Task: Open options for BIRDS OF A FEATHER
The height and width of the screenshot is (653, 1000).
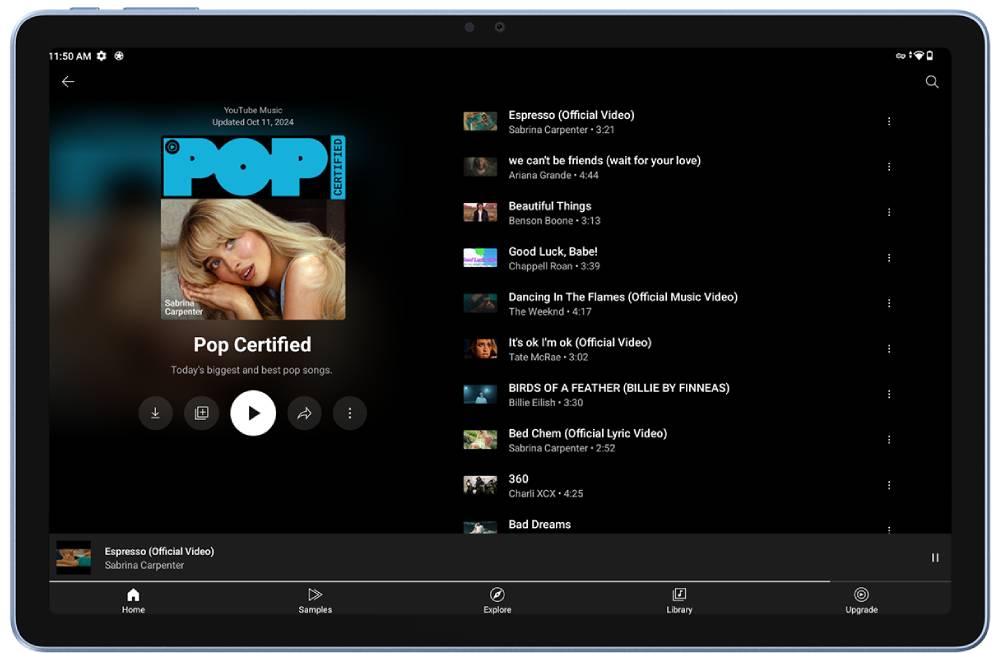Action: (889, 394)
